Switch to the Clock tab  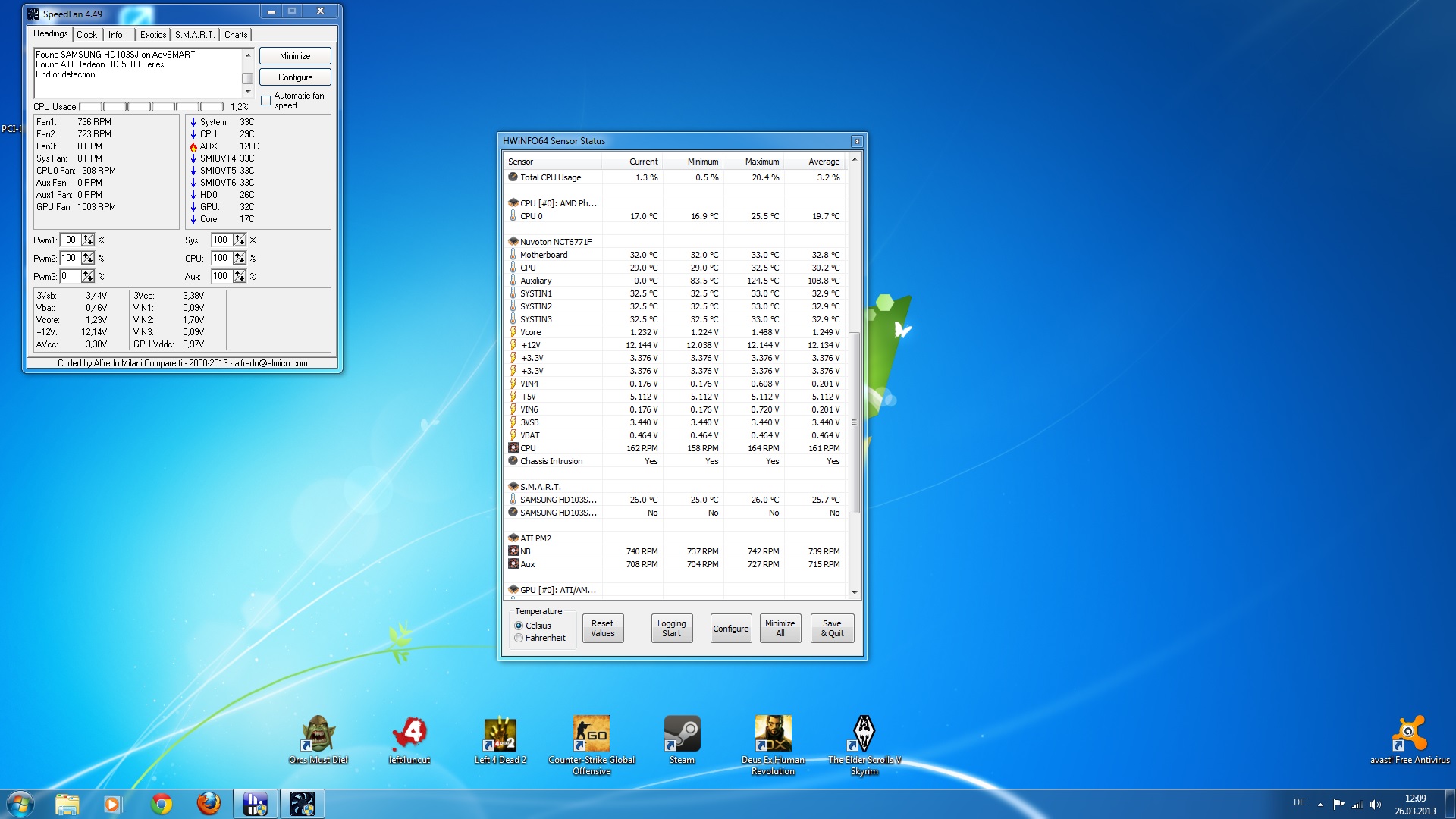86,35
